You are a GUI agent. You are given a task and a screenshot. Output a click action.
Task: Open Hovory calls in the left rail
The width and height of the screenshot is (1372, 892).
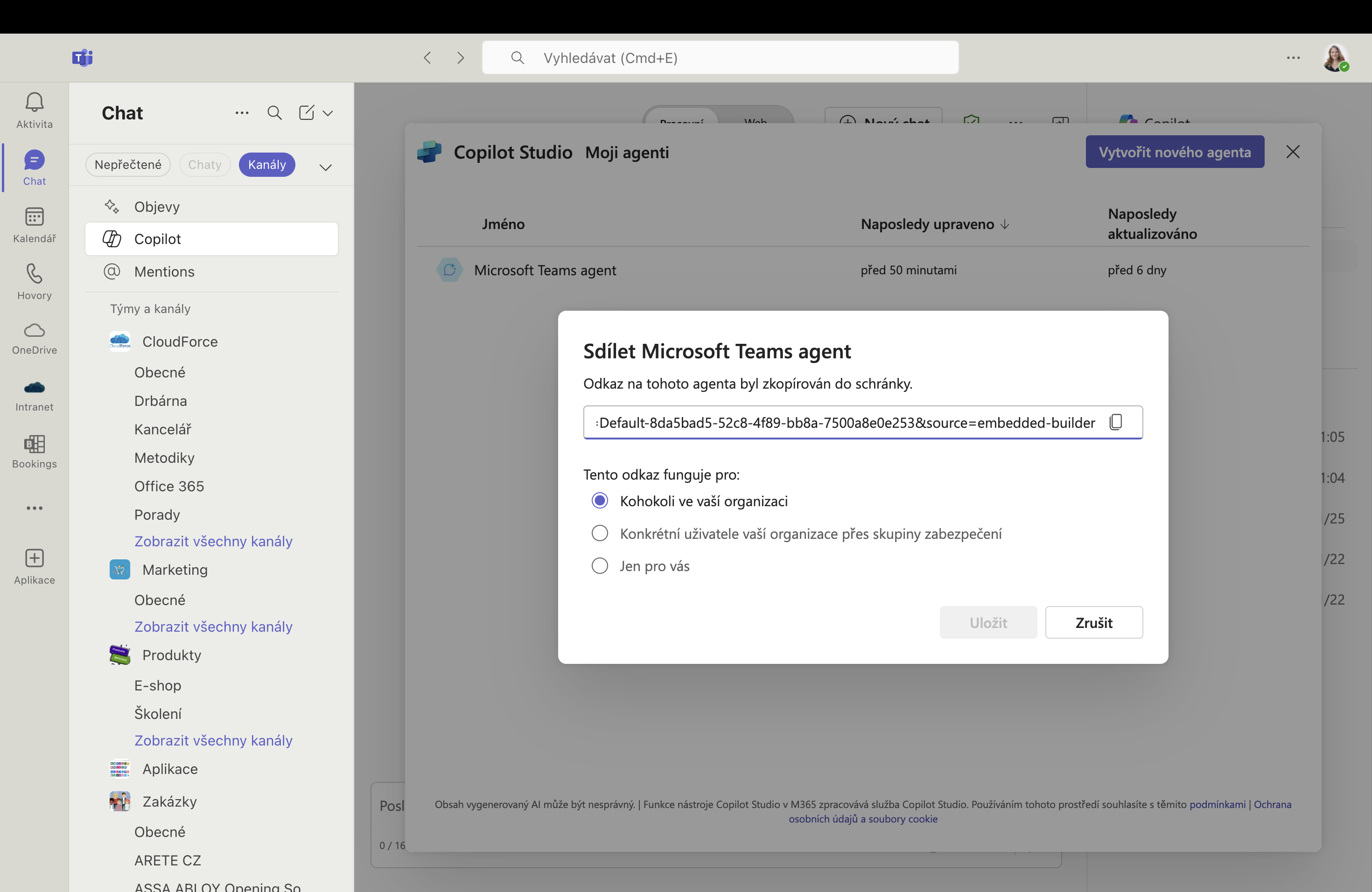[34, 282]
